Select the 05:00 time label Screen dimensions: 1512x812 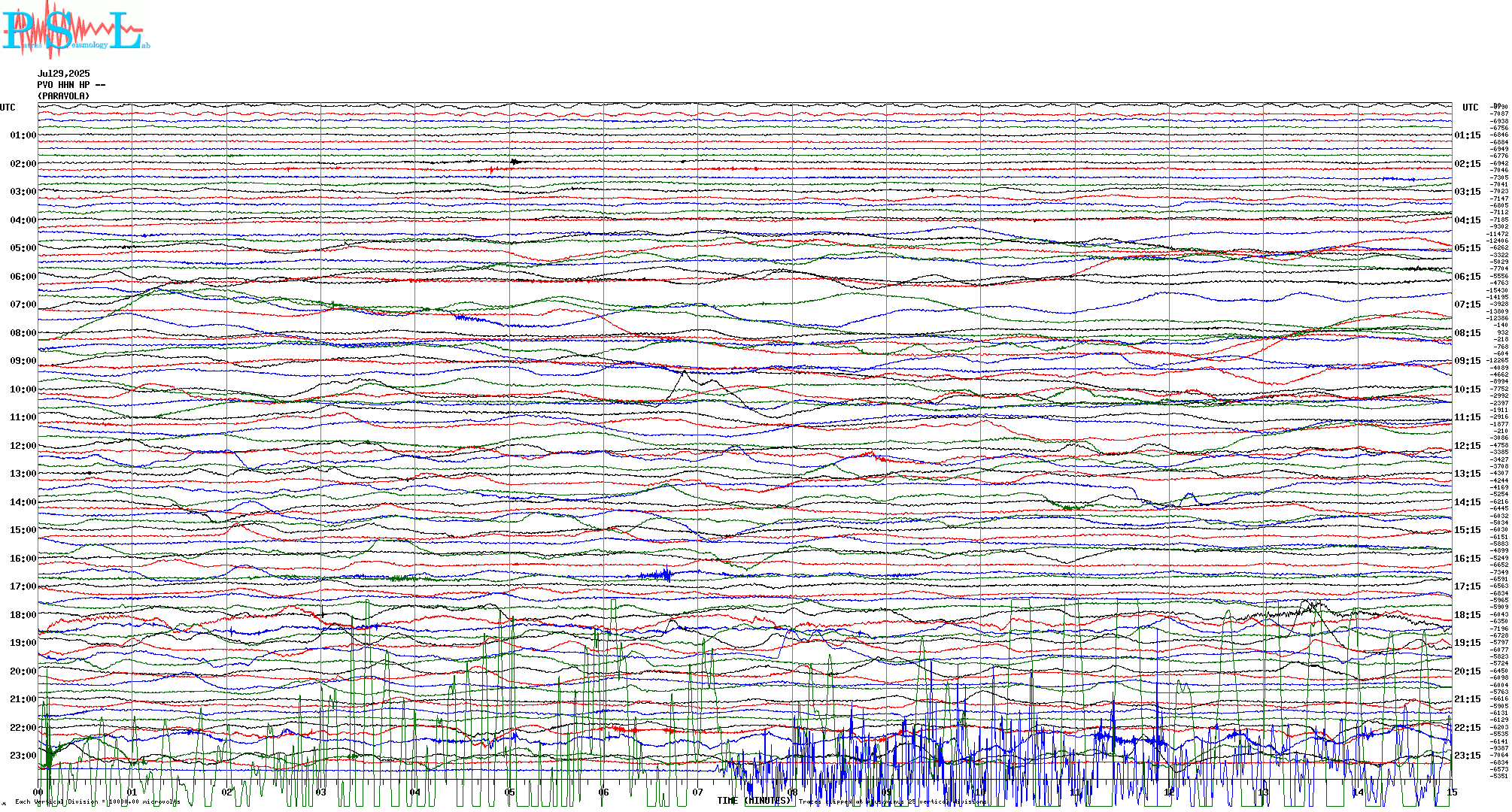[x=23, y=248]
